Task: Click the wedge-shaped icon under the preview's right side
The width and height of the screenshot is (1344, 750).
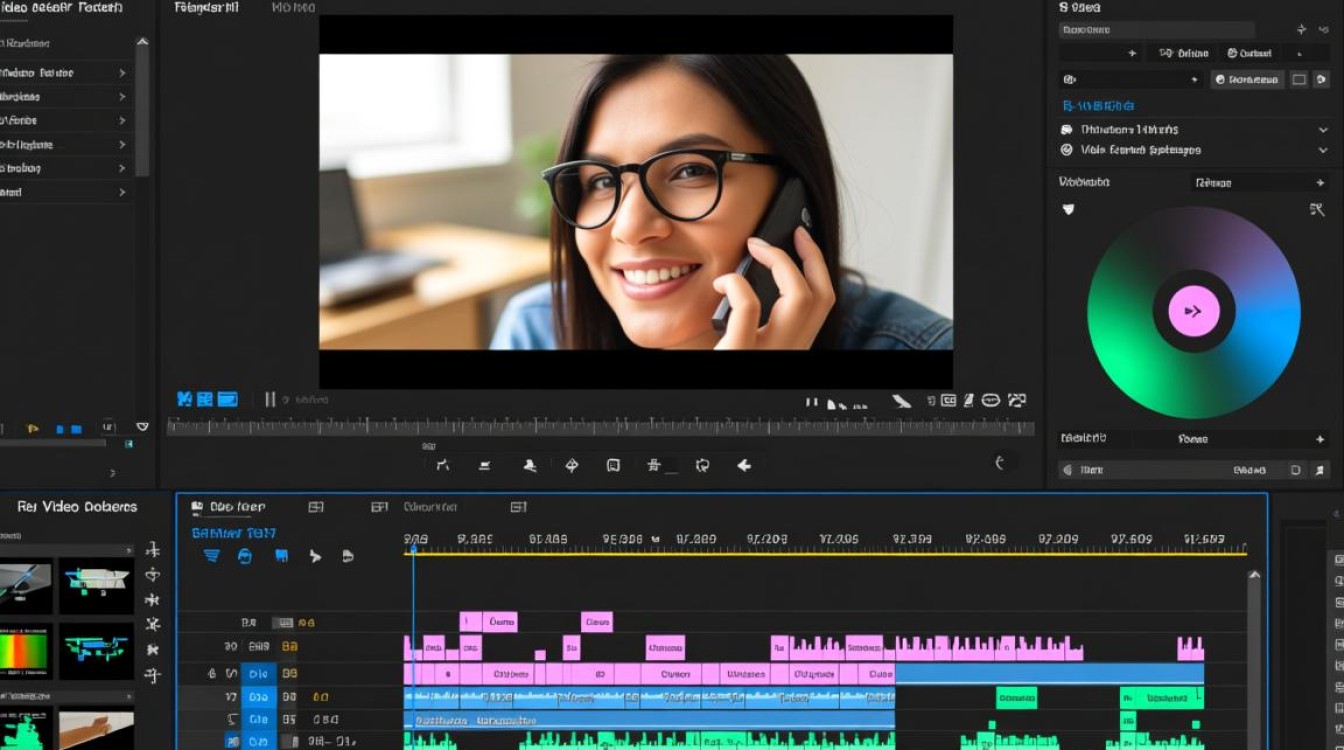Action: coord(902,401)
